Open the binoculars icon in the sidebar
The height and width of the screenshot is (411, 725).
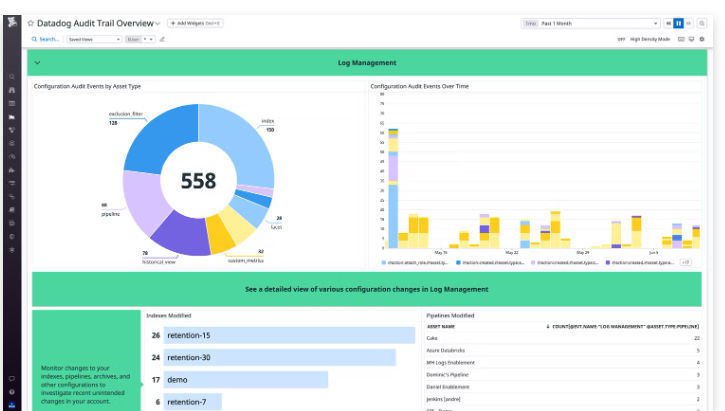point(12,90)
